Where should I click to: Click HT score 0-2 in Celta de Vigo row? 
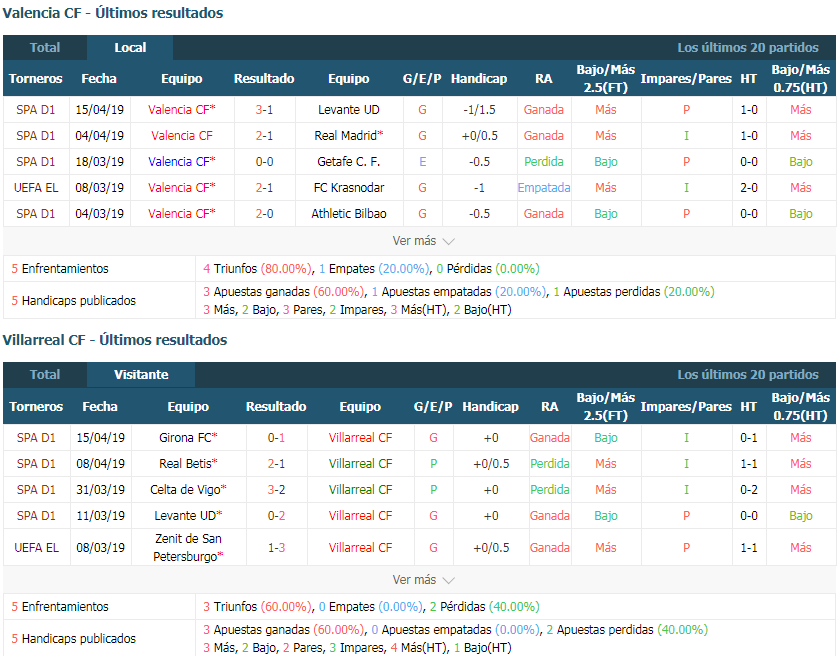pyautogui.click(x=749, y=490)
